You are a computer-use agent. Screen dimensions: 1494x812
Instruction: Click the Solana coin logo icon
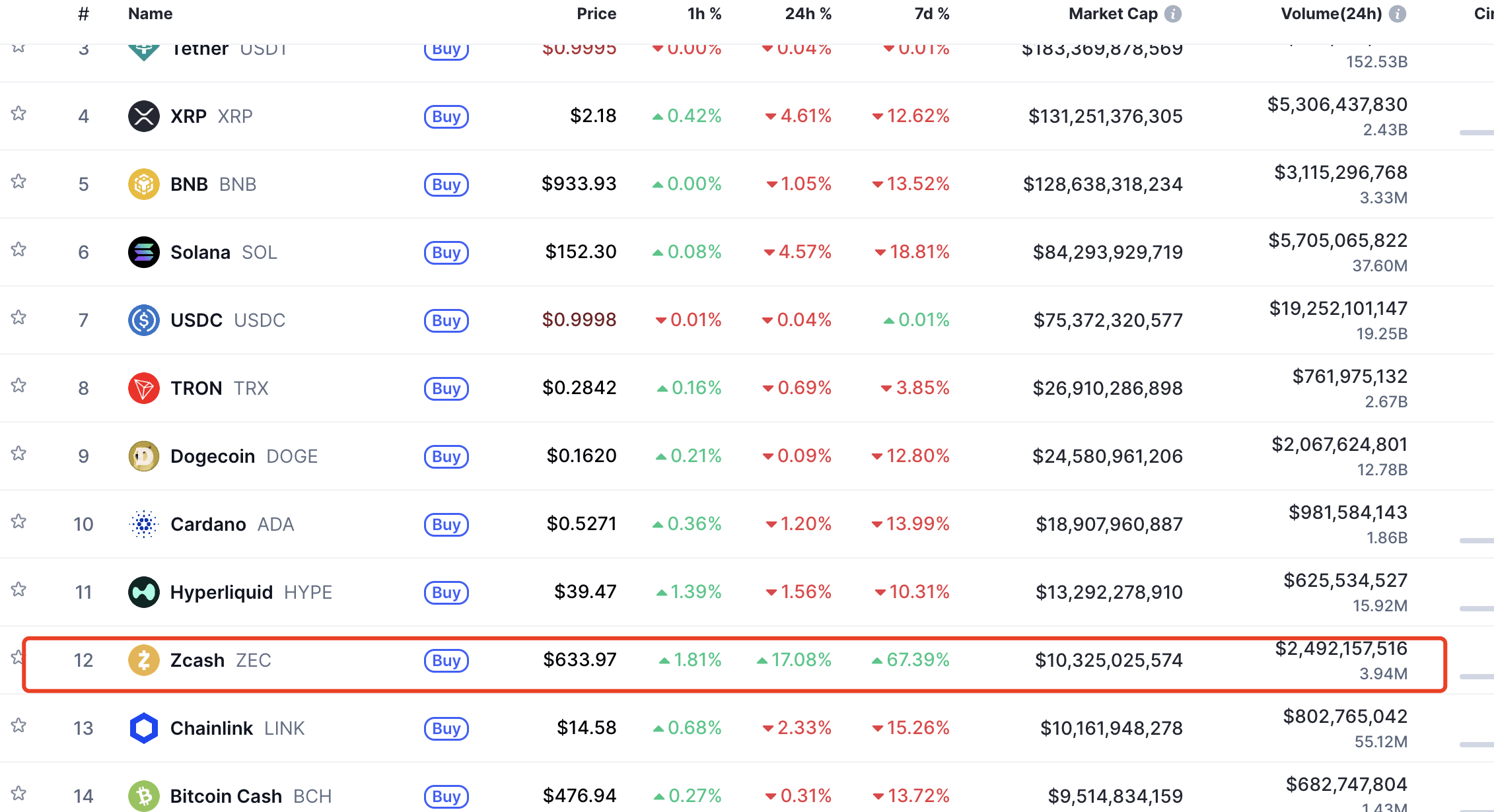pos(143,252)
